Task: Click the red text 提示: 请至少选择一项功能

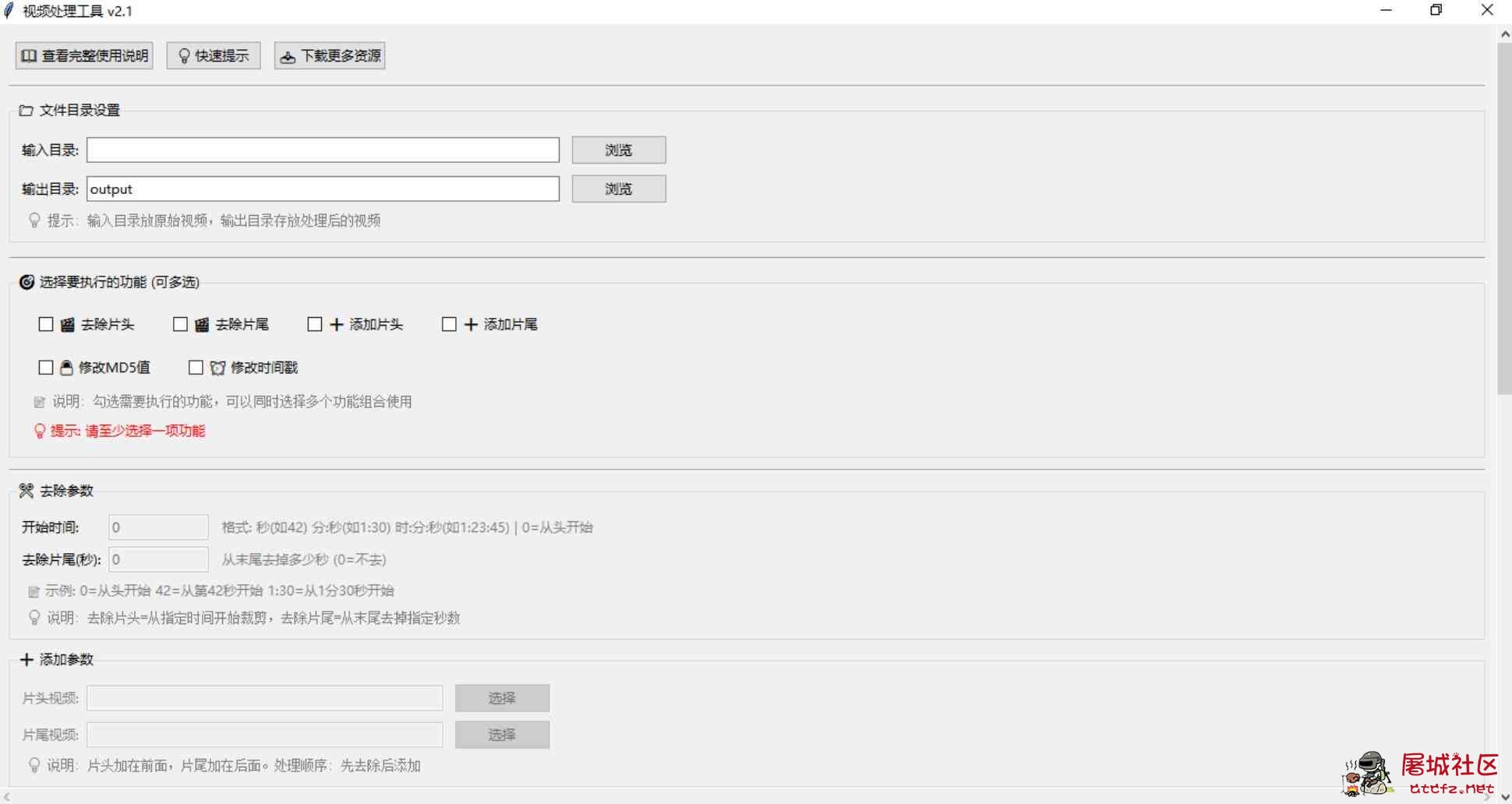Action: click(x=128, y=431)
